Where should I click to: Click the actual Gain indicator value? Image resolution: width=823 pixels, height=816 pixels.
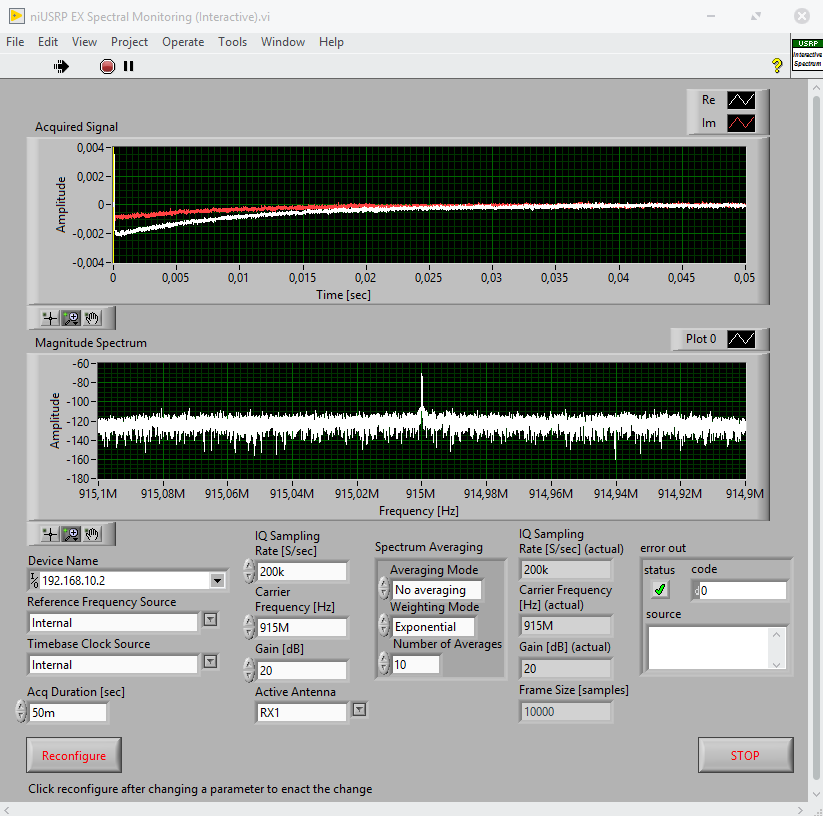tap(566, 669)
